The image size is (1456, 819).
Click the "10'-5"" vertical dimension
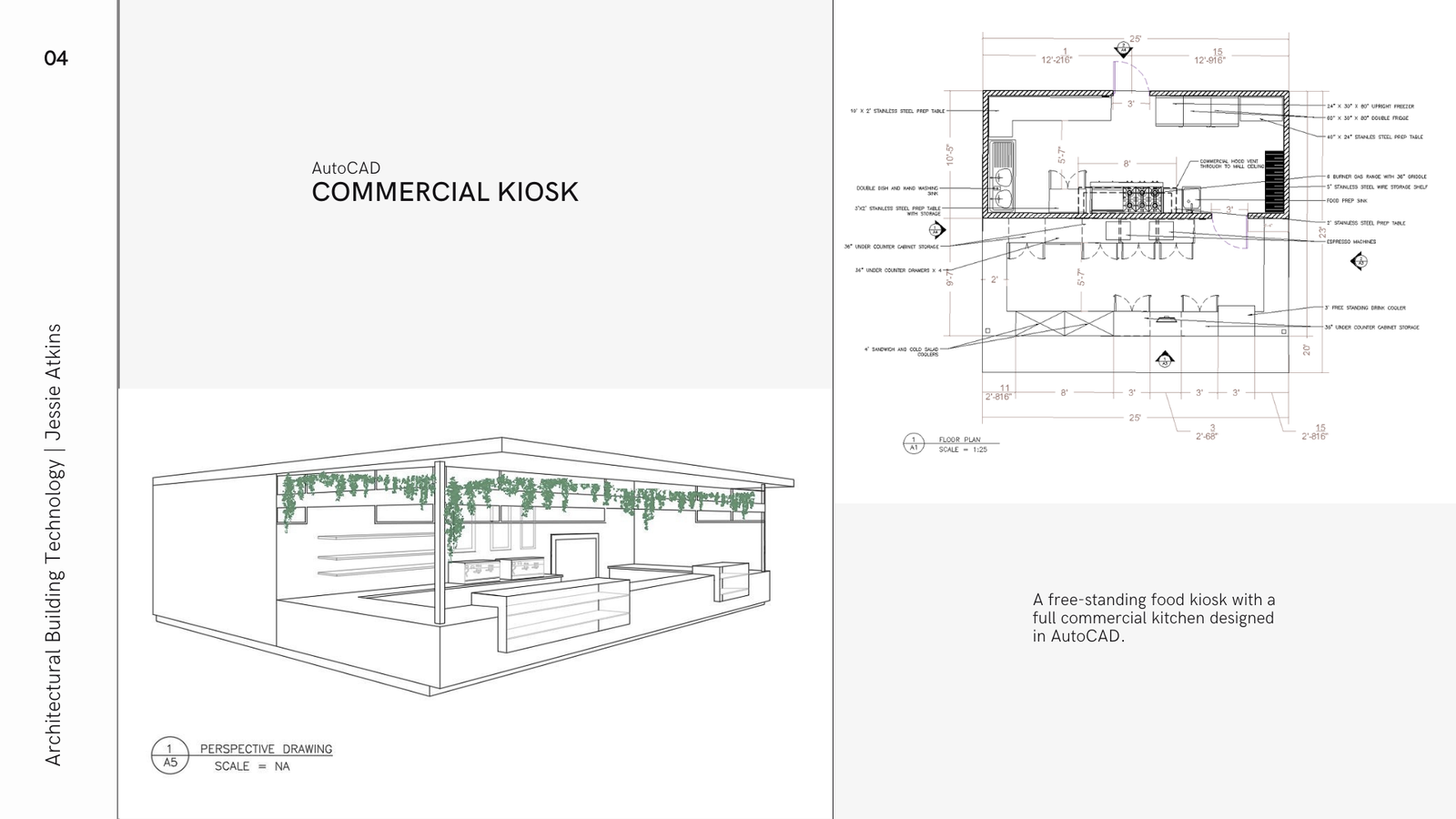(x=950, y=154)
